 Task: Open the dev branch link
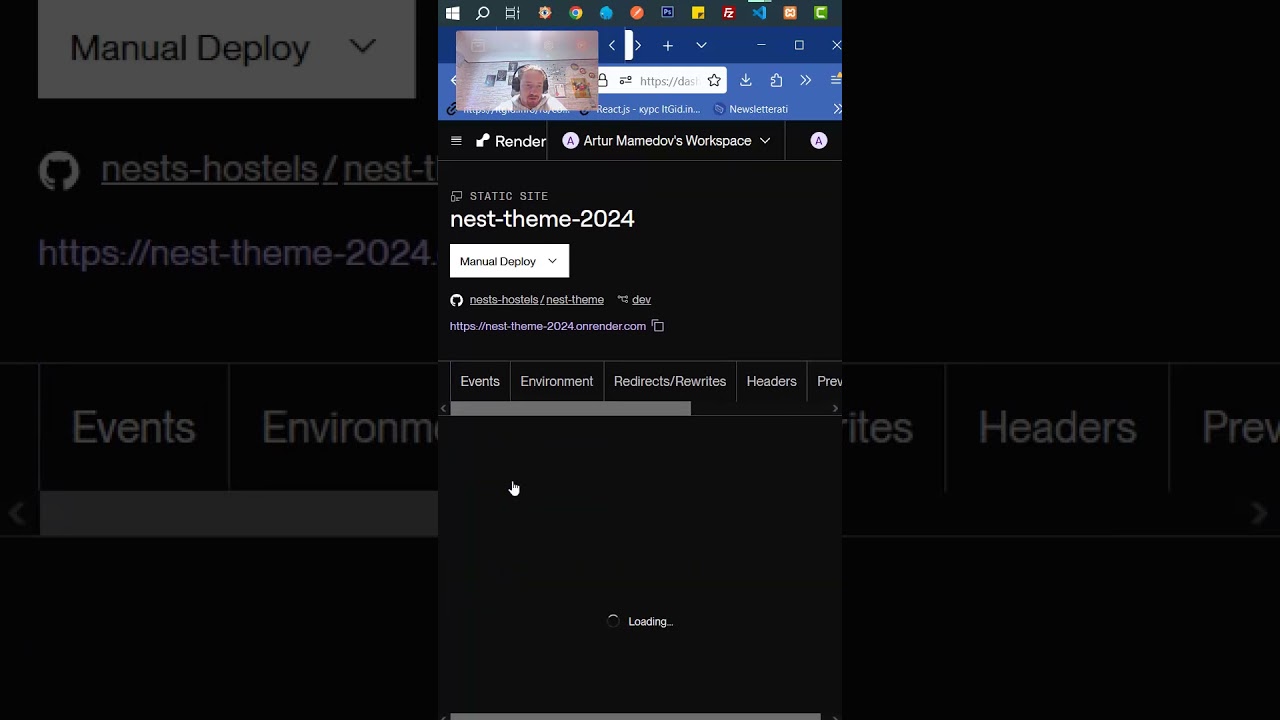coord(641,300)
